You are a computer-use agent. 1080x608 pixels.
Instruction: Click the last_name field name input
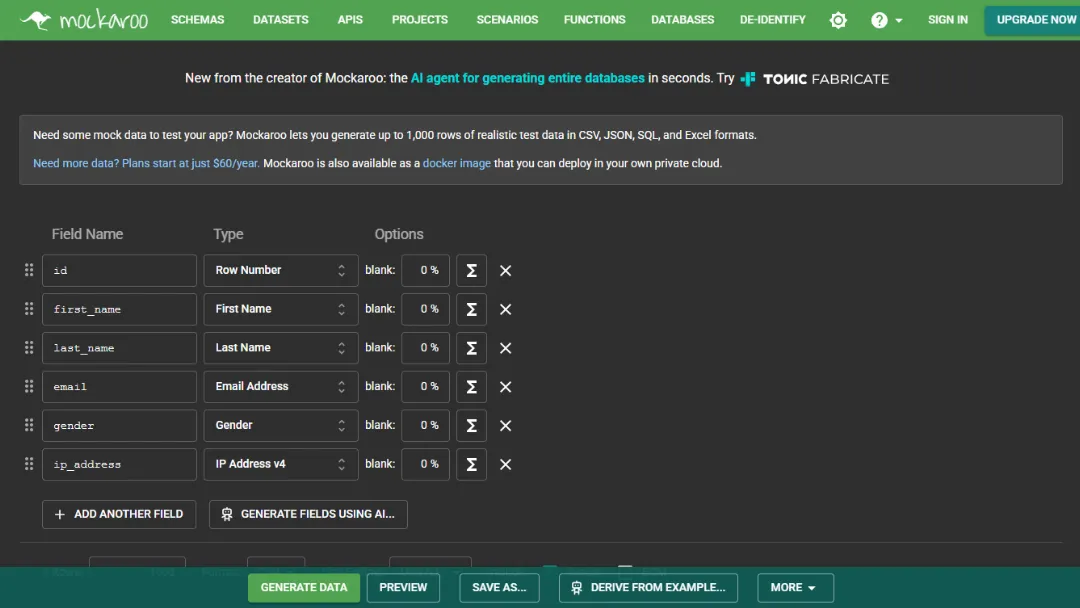tap(119, 348)
